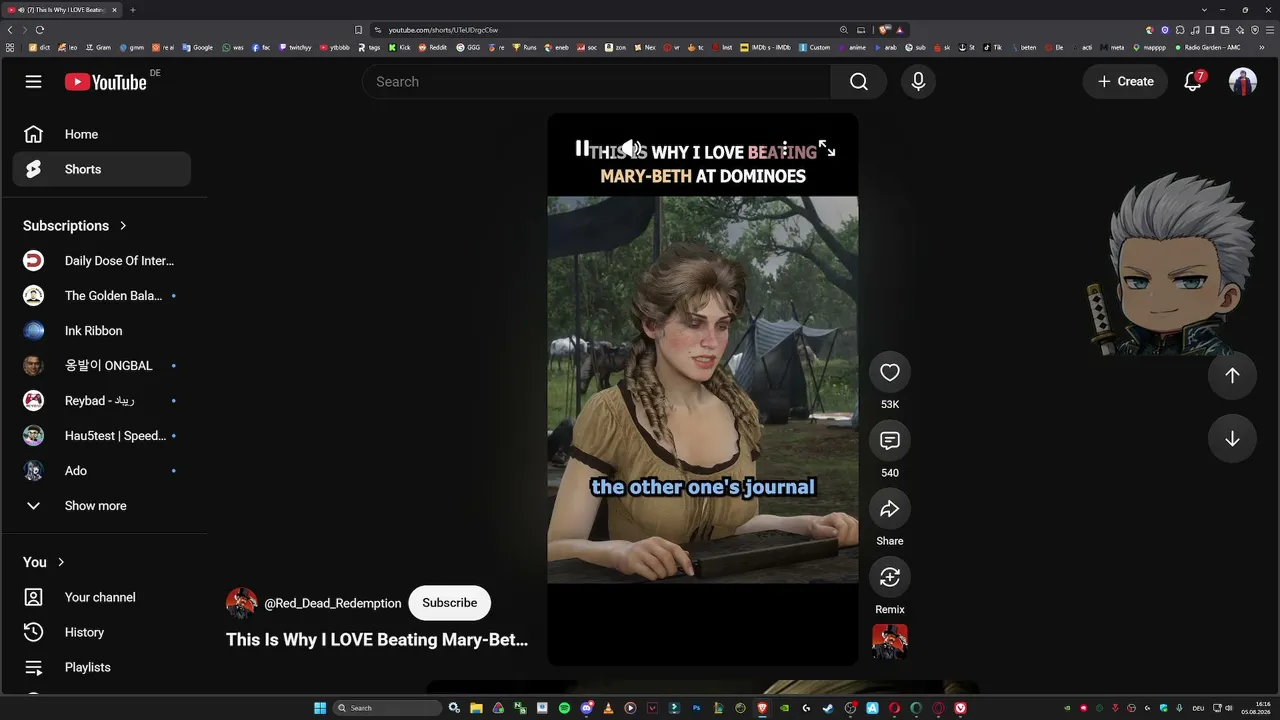Image resolution: width=1280 pixels, height=720 pixels.
Task: Like this Short with the heart
Action: pyautogui.click(x=890, y=373)
